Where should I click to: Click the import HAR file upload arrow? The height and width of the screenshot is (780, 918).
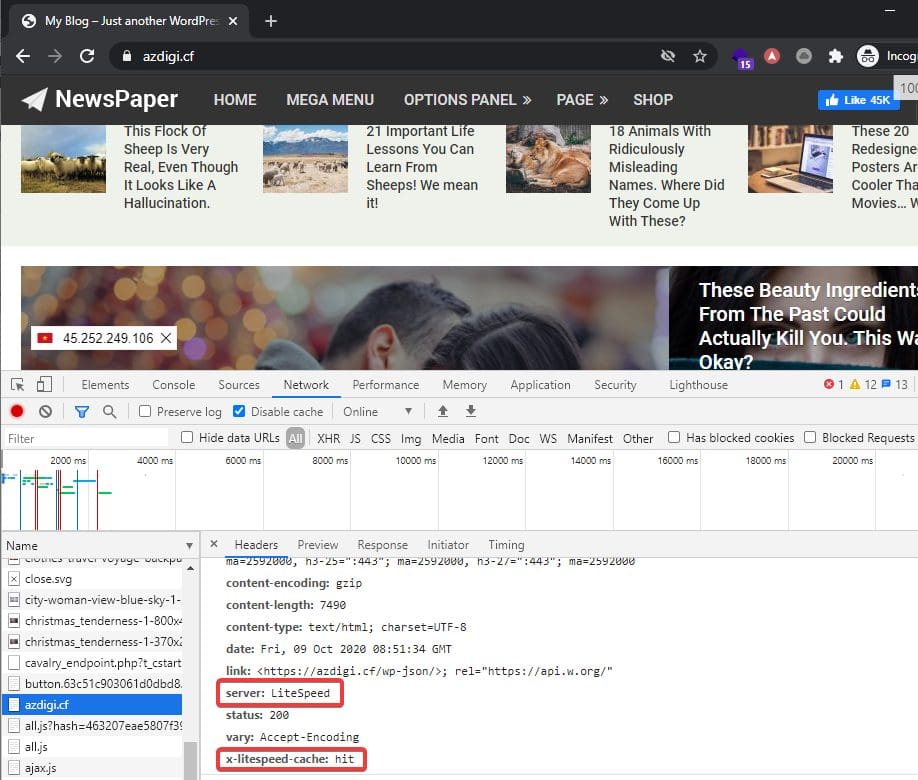click(443, 411)
